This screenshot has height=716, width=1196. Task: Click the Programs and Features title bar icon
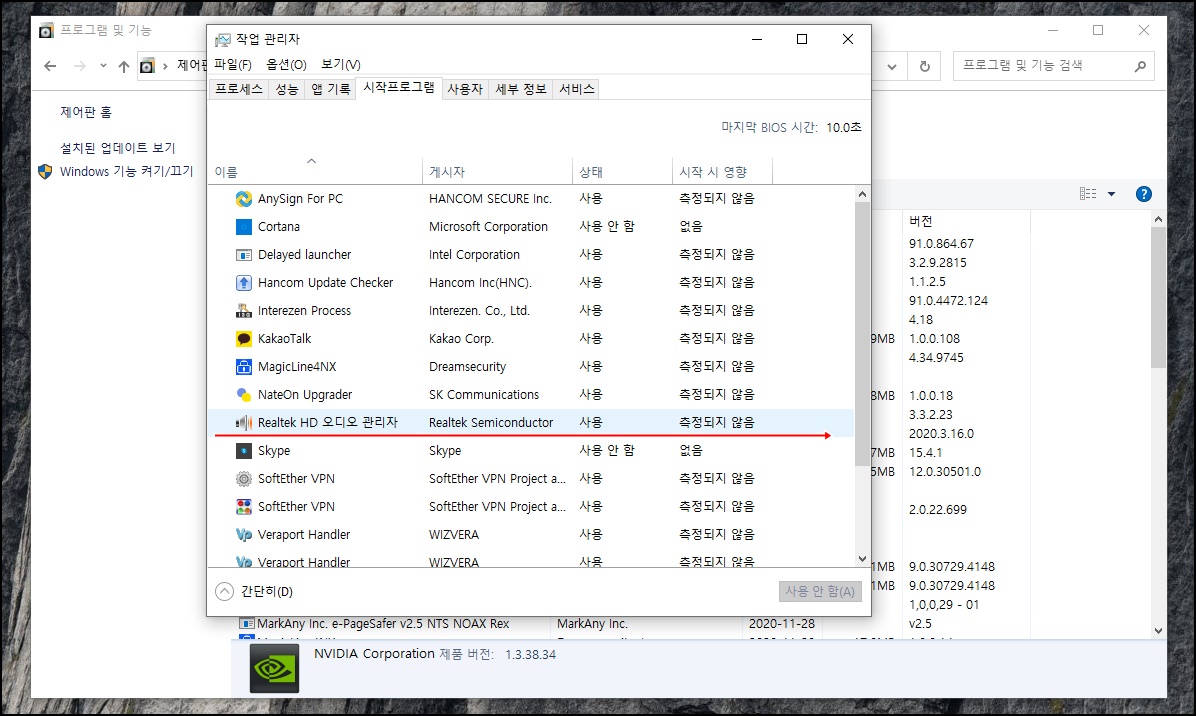pyautogui.click(x=47, y=31)
